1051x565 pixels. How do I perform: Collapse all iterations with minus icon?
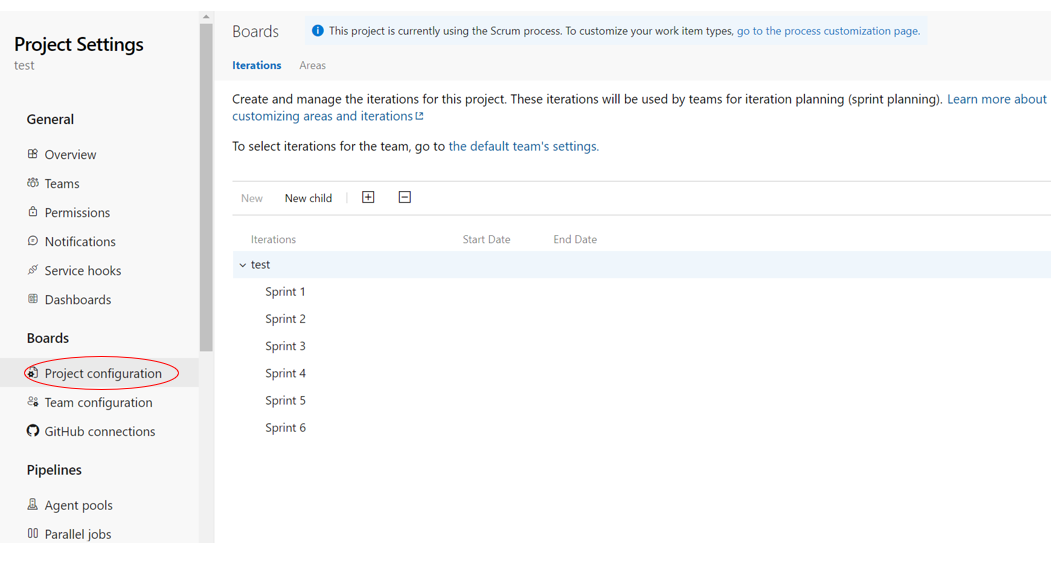404,197
